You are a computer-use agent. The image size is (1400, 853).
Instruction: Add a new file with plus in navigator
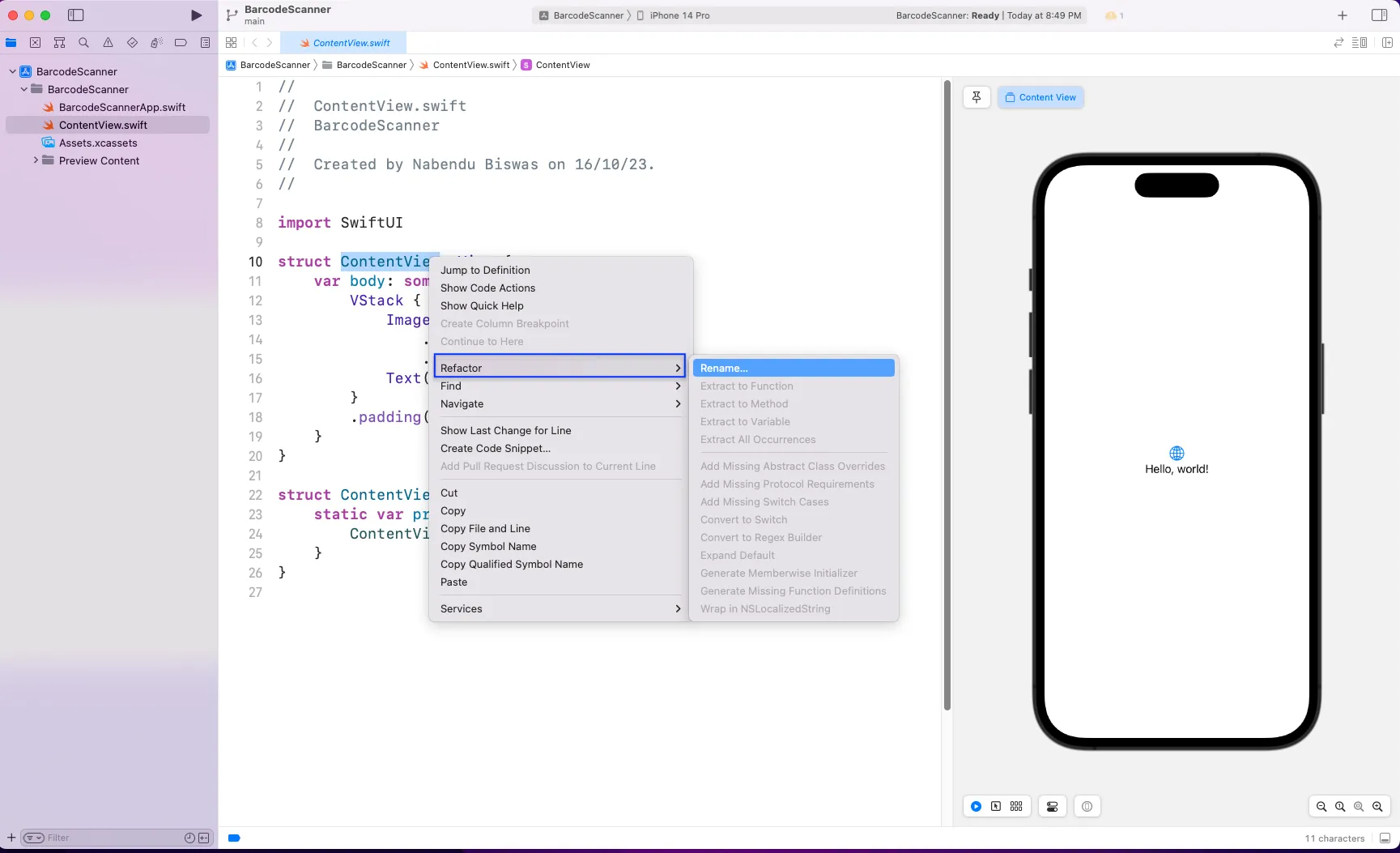click(11, 838)
